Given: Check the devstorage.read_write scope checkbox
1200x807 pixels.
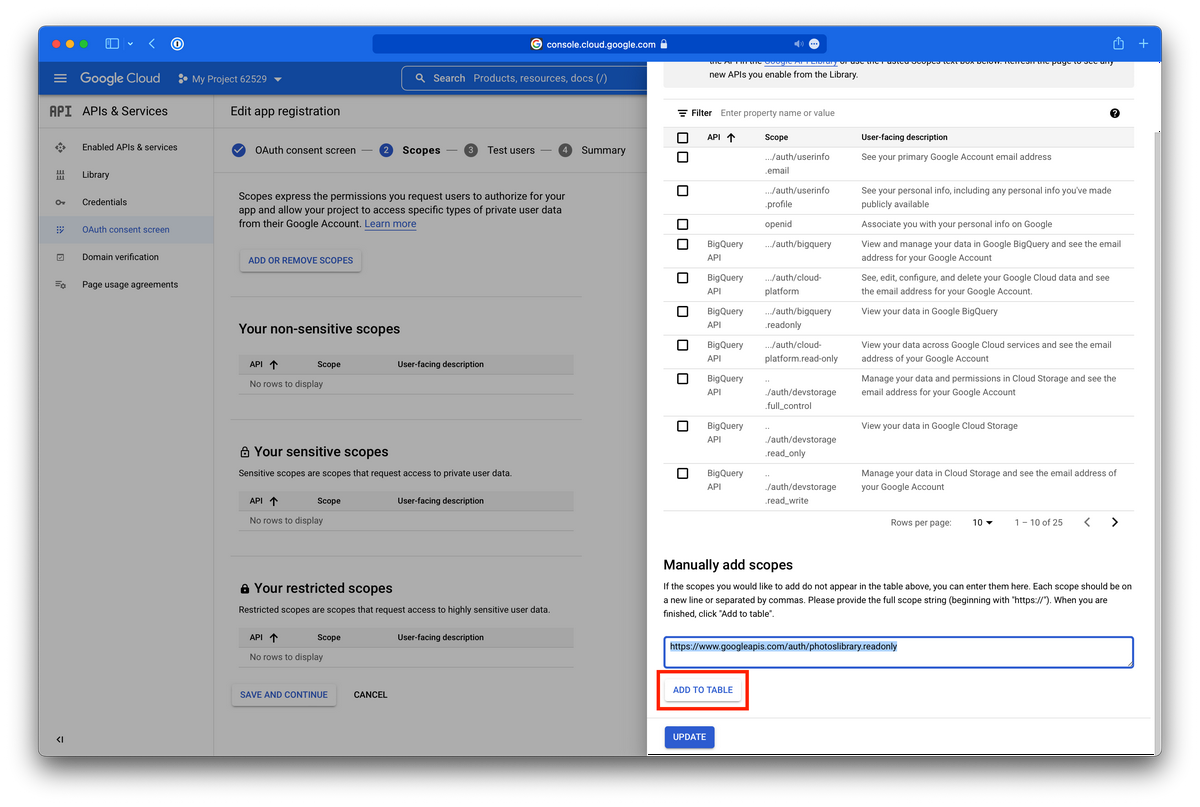Looking at the screenshot, I should pos(683,473).
